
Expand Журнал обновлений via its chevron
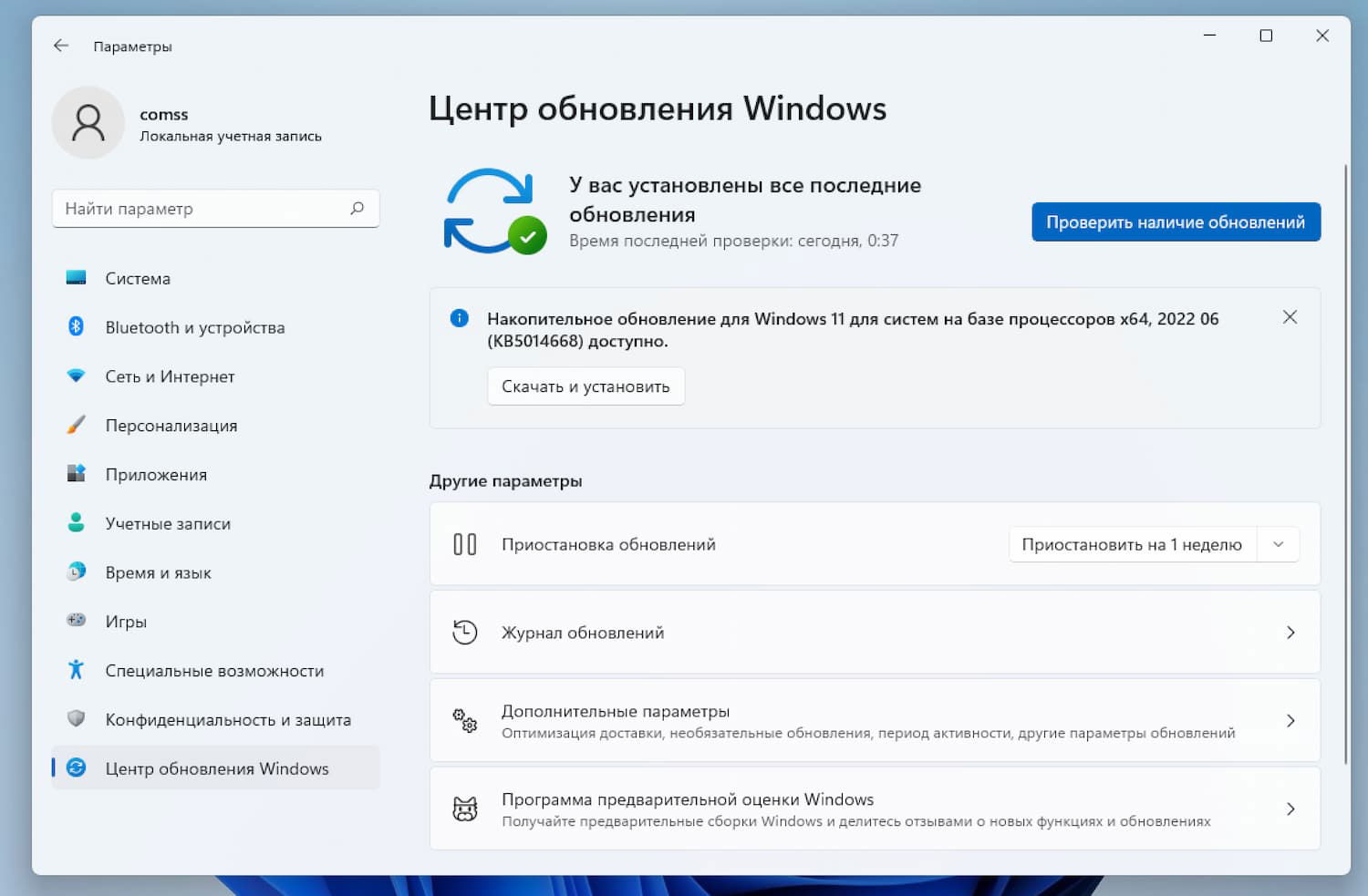(x=1290, y=633)
